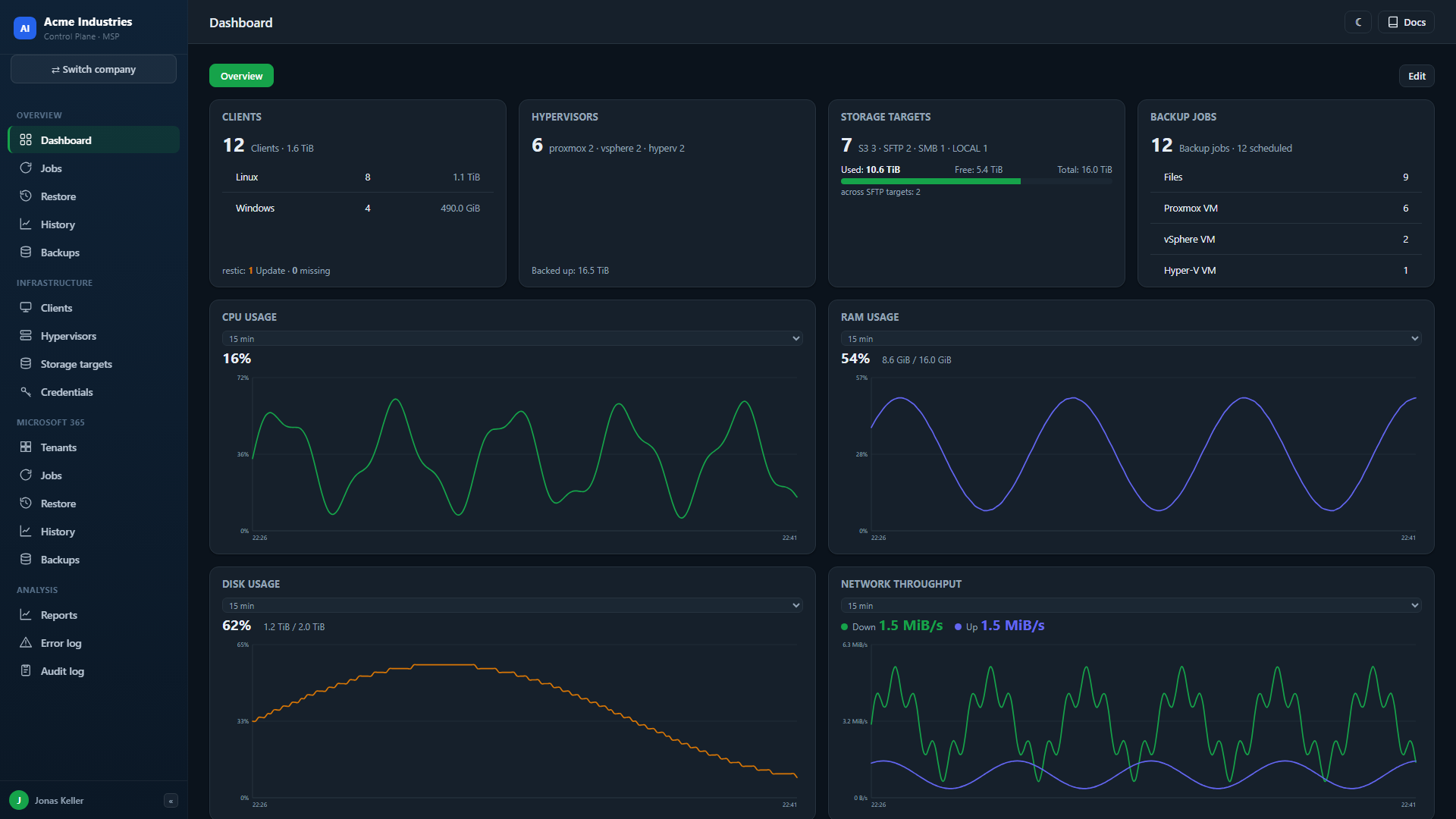Image resolution: width=1456 pixels, height=819 pixels.
Task: Click the Tenants grid icon
Action: (x=26, y=447)
